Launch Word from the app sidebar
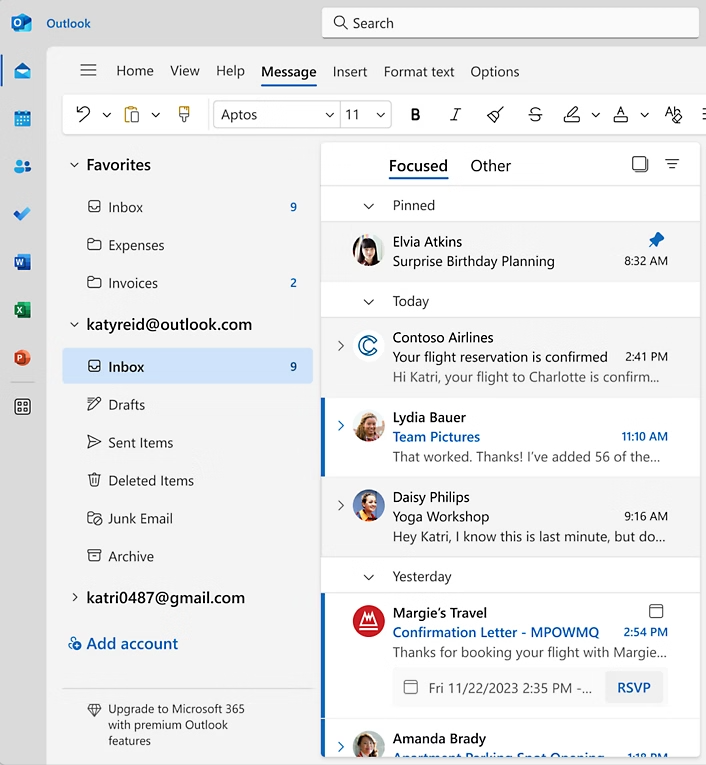This screenshot has width=706, height=765. tap(22, 262)
